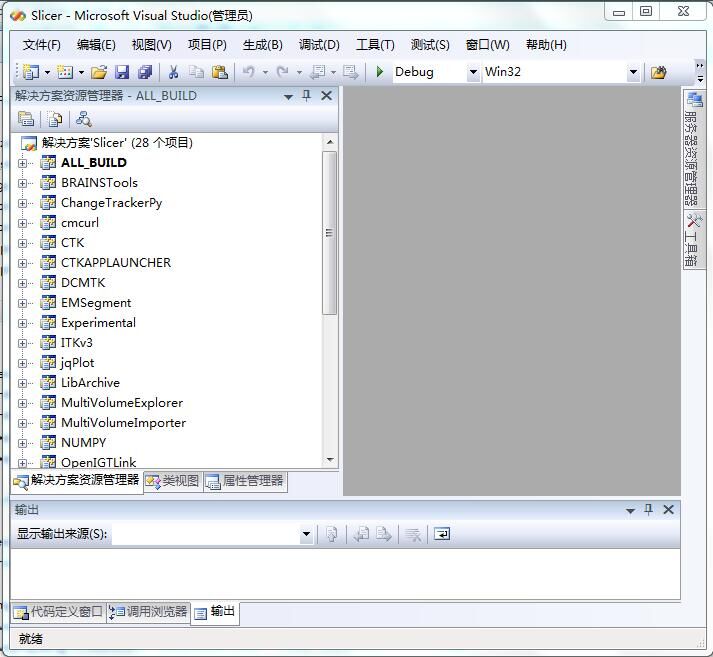Click the Add New Item toolbar icon

(x=65, y=72)
